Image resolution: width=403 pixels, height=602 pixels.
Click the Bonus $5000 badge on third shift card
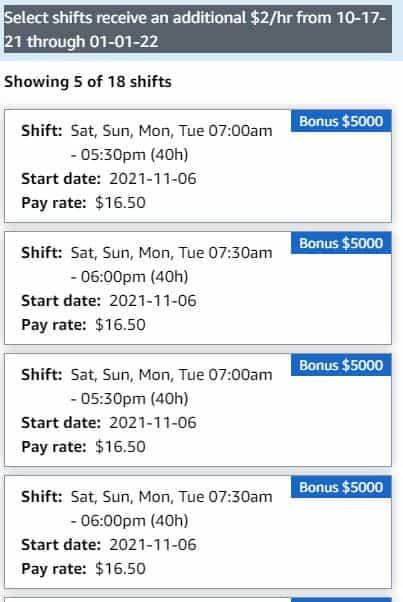click(341, 365)
